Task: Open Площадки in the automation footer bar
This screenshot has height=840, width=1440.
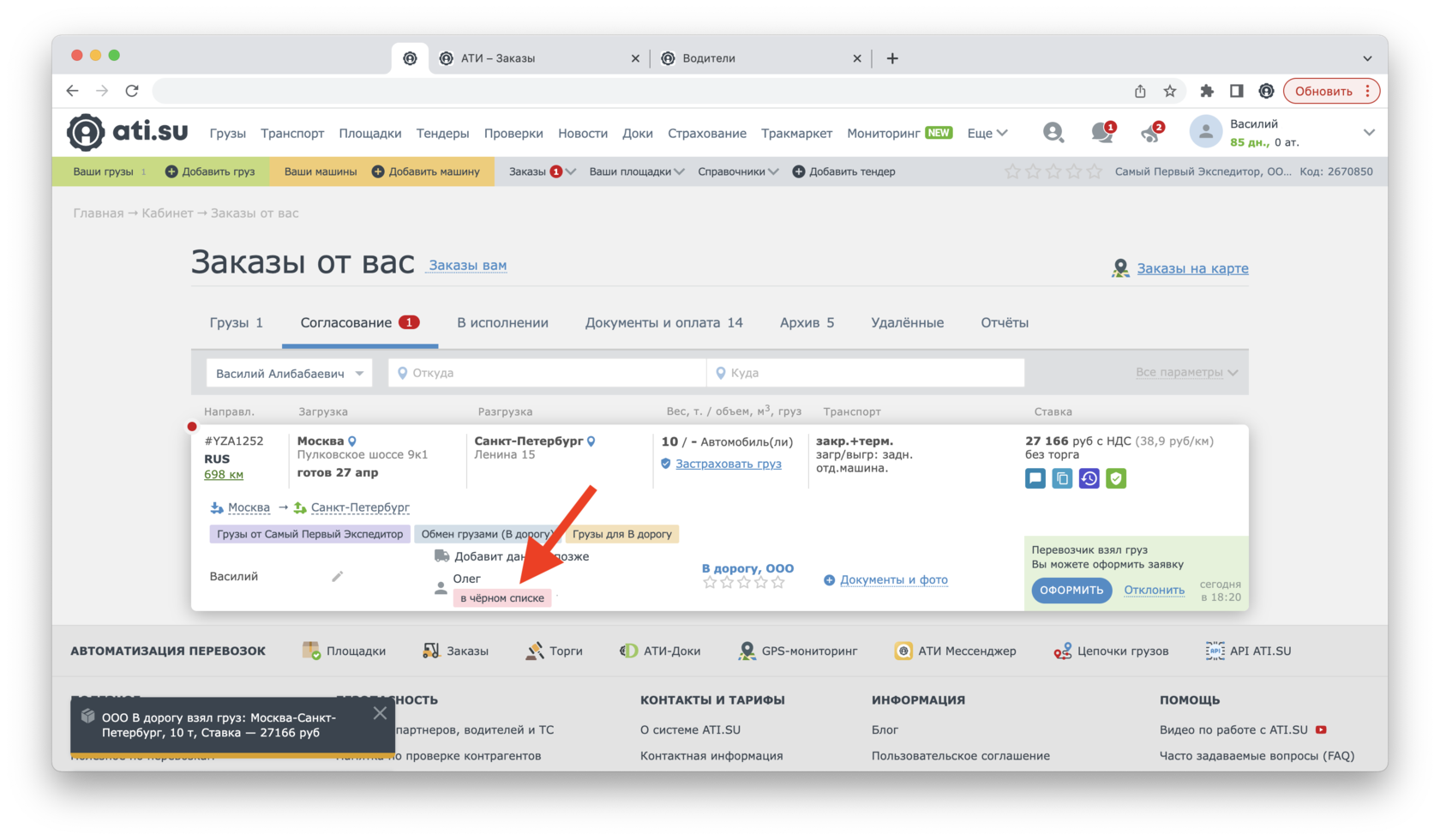Action: click(345, 651)
